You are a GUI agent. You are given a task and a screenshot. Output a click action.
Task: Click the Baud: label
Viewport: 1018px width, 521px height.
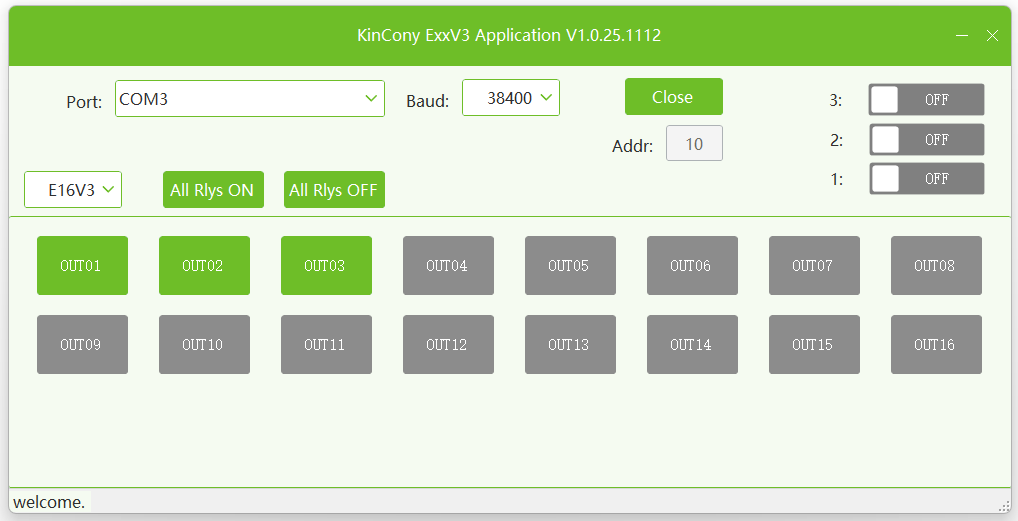pos(427,101)
